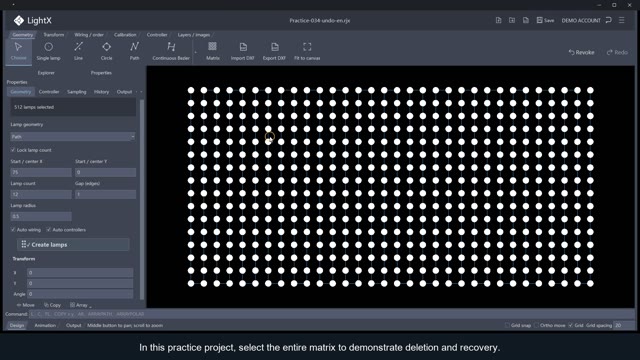Switch to the Animation mode tab

(45, 325)
